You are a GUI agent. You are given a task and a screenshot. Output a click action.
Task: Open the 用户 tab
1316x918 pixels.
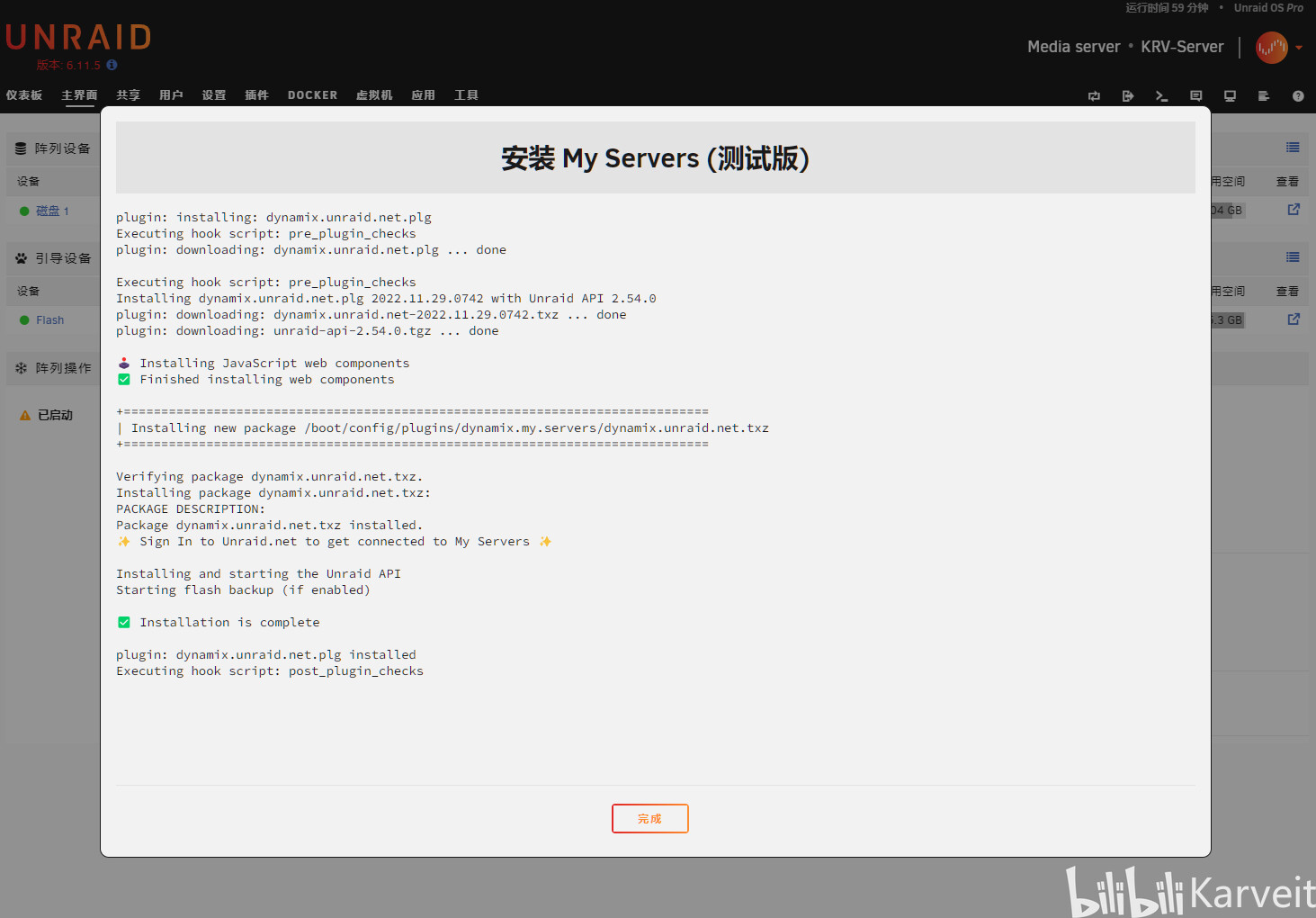(x=171, y=95)
